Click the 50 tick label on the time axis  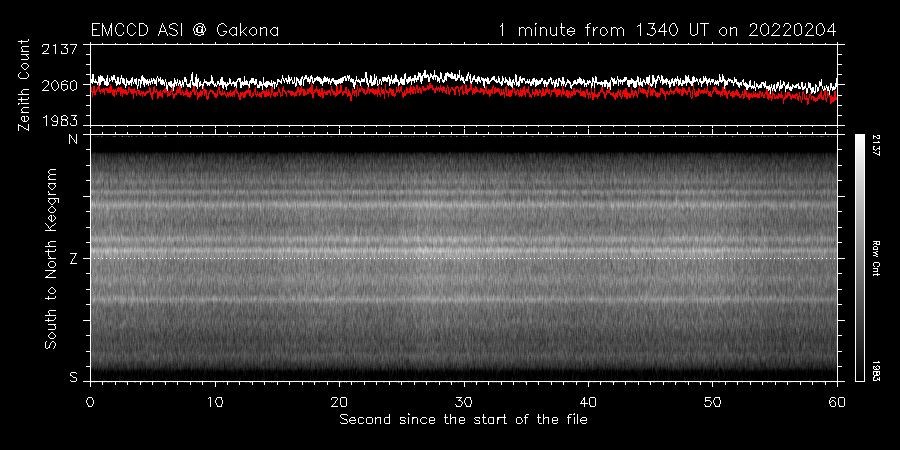coord(712,401)
